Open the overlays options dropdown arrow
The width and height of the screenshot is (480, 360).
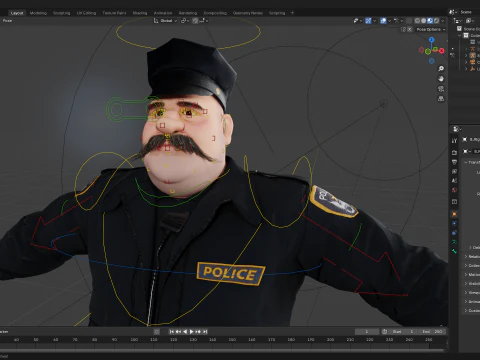(389, 21)
